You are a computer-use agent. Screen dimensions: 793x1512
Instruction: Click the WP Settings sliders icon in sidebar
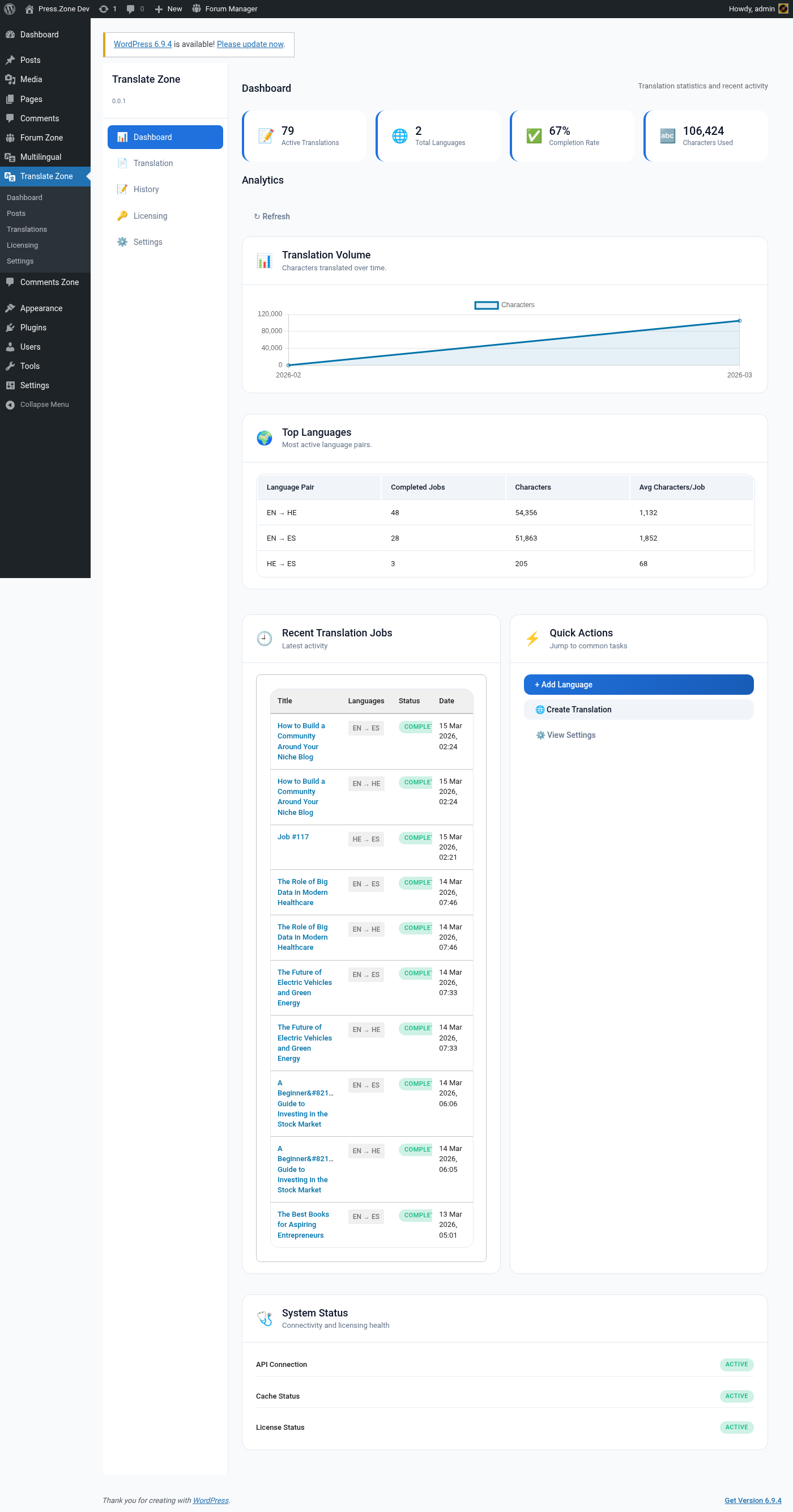(x=10, y=385)
